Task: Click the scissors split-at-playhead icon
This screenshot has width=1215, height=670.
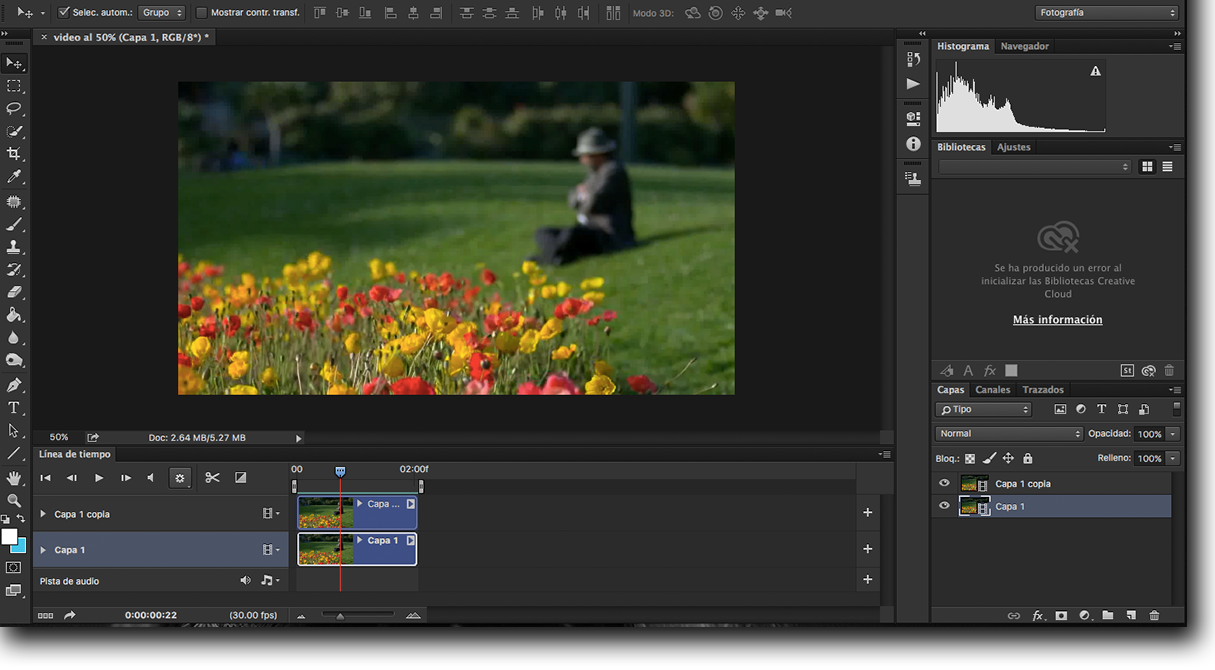Action: pyautogui.click(x=212, y=478)
